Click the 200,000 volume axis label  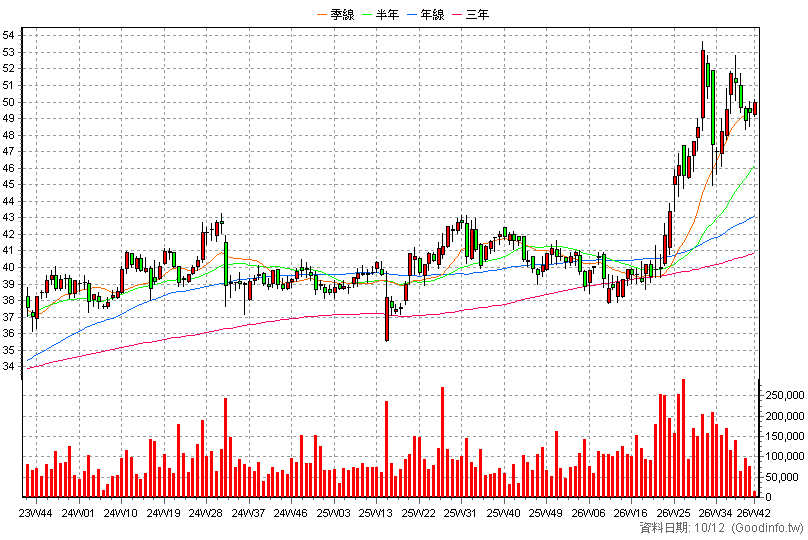(785, 416)
